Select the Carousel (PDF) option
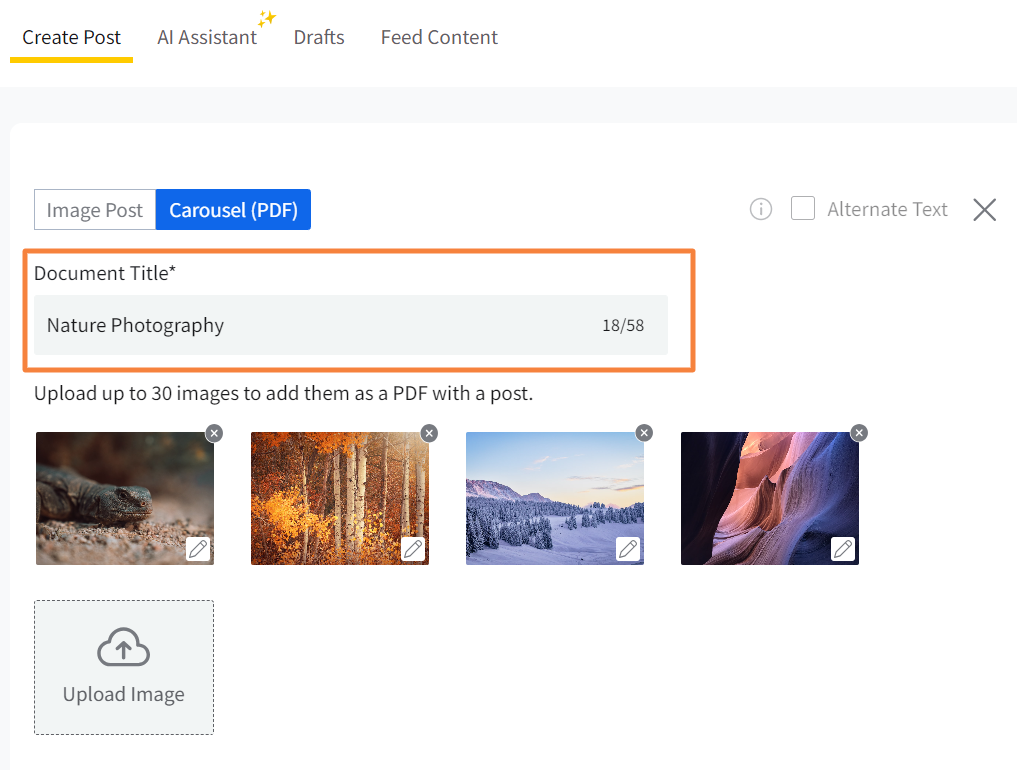 [233, 210]
